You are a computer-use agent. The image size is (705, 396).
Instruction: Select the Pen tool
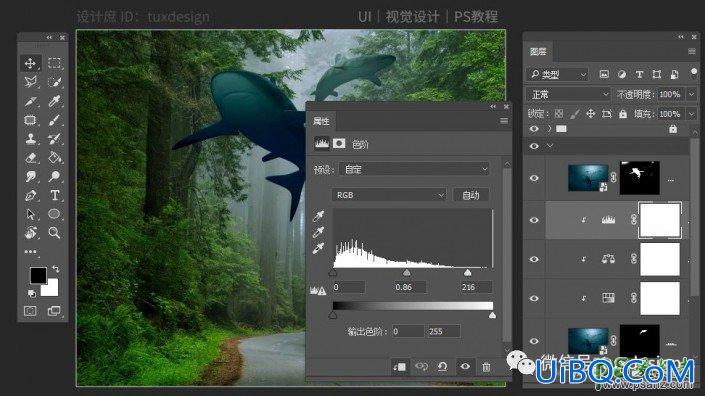30,195
